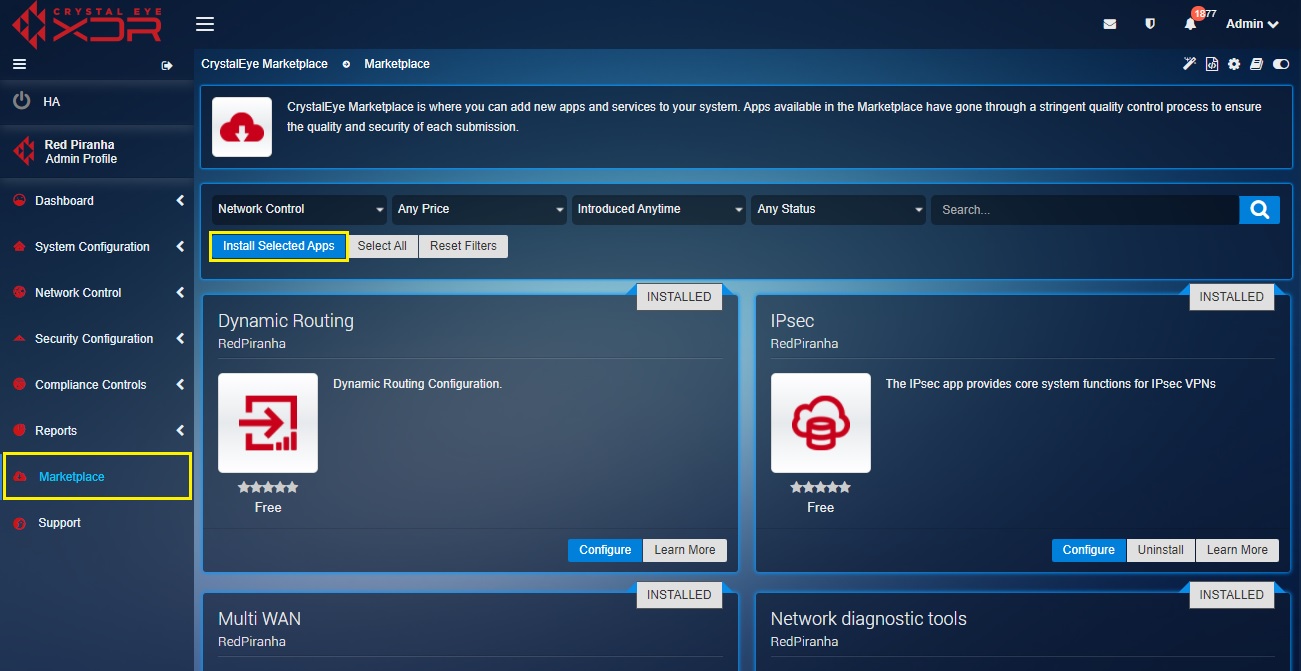Click the sidebar sign-out arrow icon

point(167,65)
